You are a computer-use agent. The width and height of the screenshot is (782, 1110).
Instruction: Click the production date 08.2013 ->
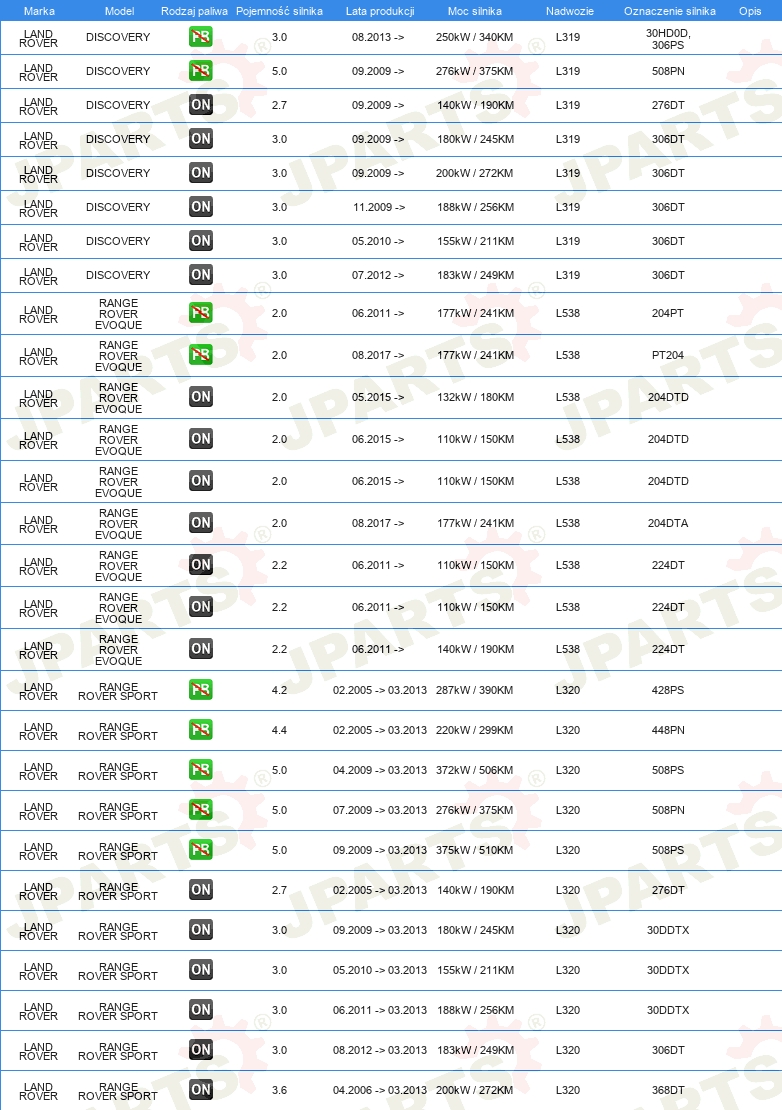(378, 37)
